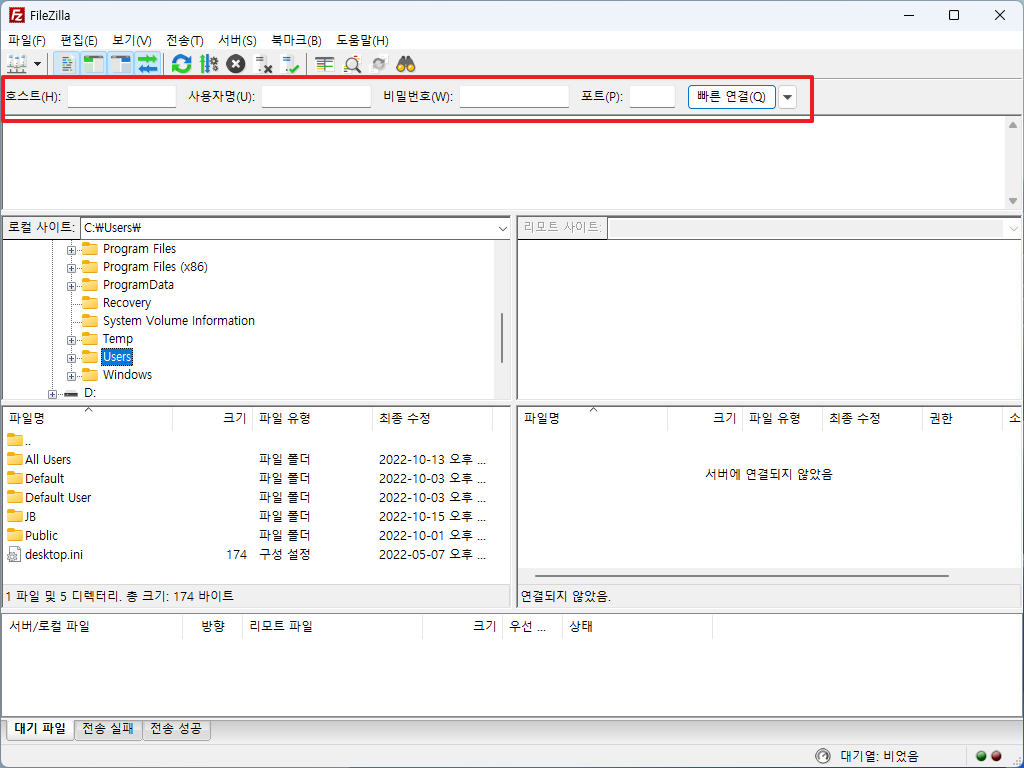Expand the Users folder node
Viewport: 1024px width, 768px height.
[x=71, y=358]
